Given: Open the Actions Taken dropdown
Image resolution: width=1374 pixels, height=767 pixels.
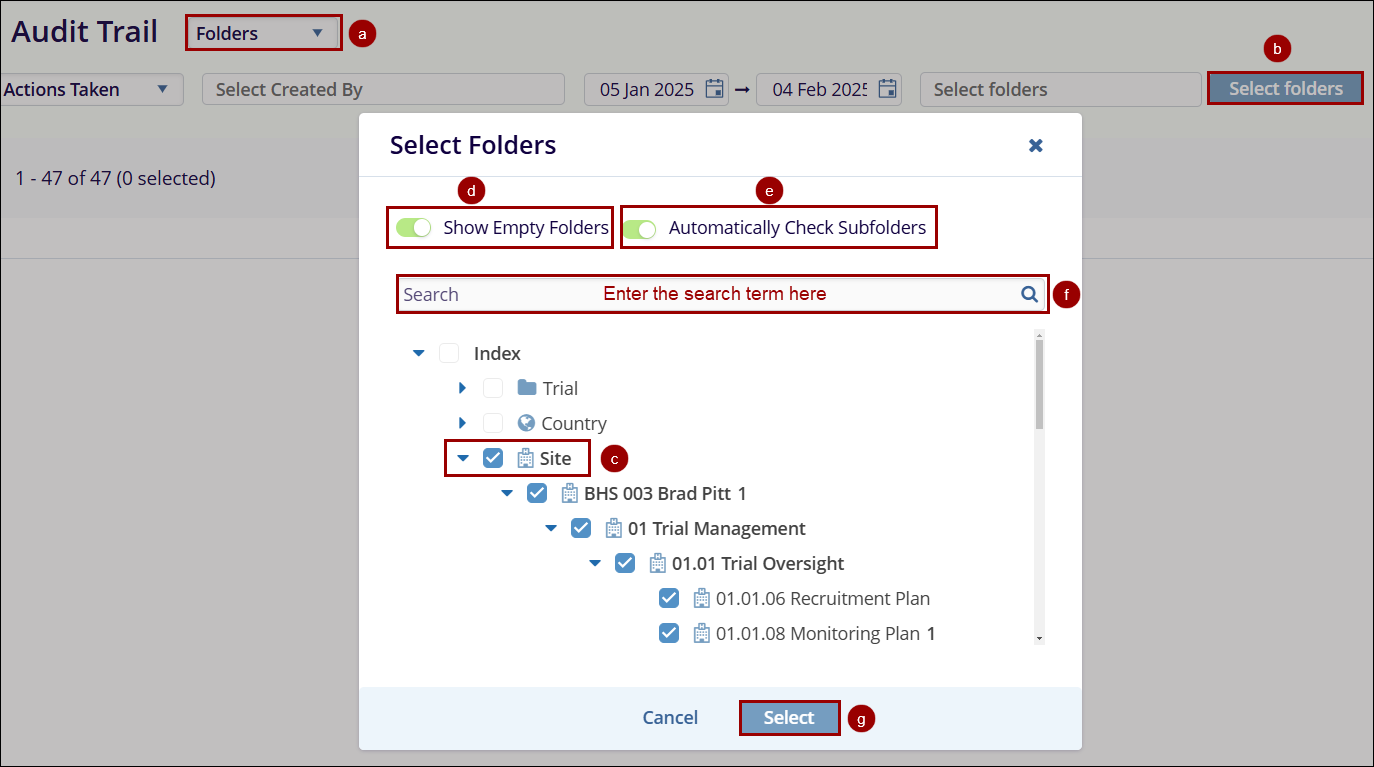Looking at the screenshot, I should coord(88,89).
